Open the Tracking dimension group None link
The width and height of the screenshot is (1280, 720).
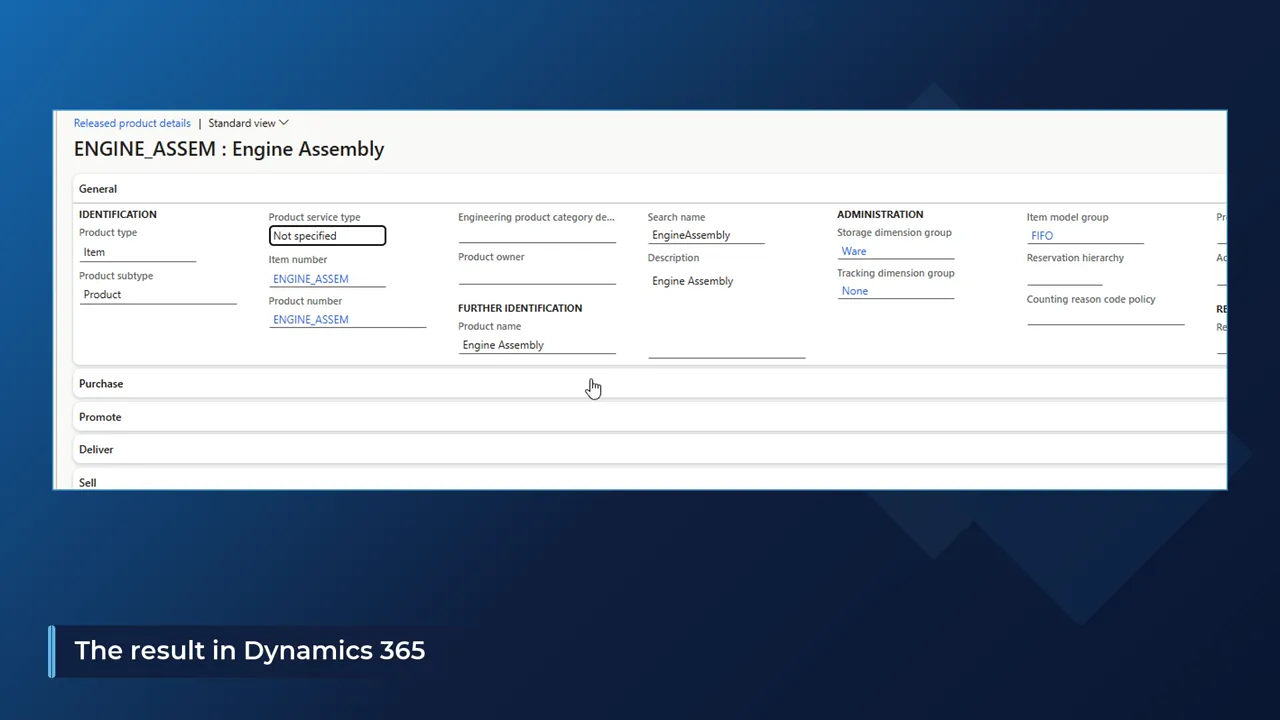coord(855,291)
